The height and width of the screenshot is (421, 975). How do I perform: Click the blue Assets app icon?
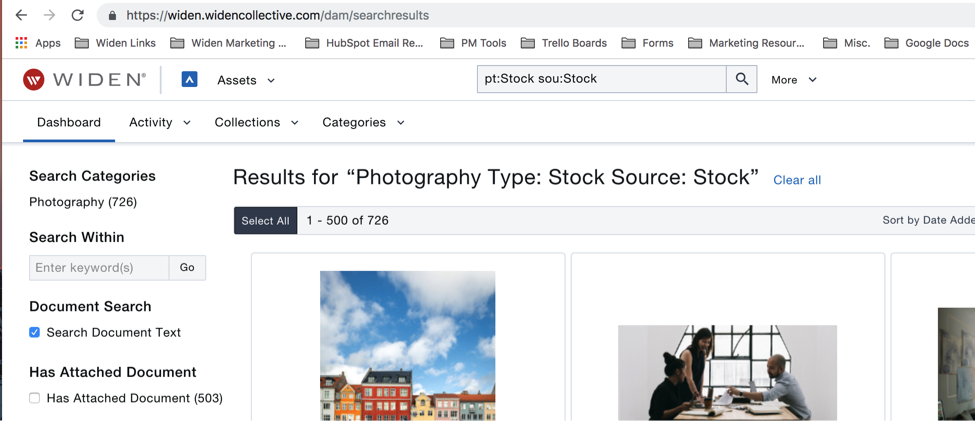[x=190, y=79]
